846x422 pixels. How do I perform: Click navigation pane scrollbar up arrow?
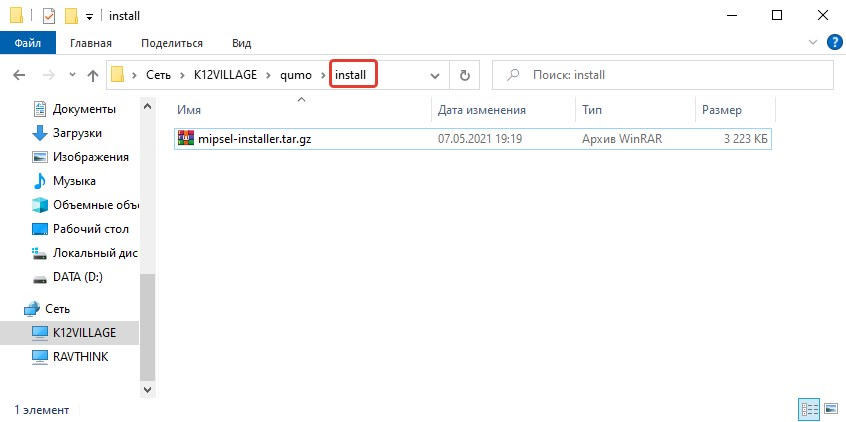(x=147, y=106)
